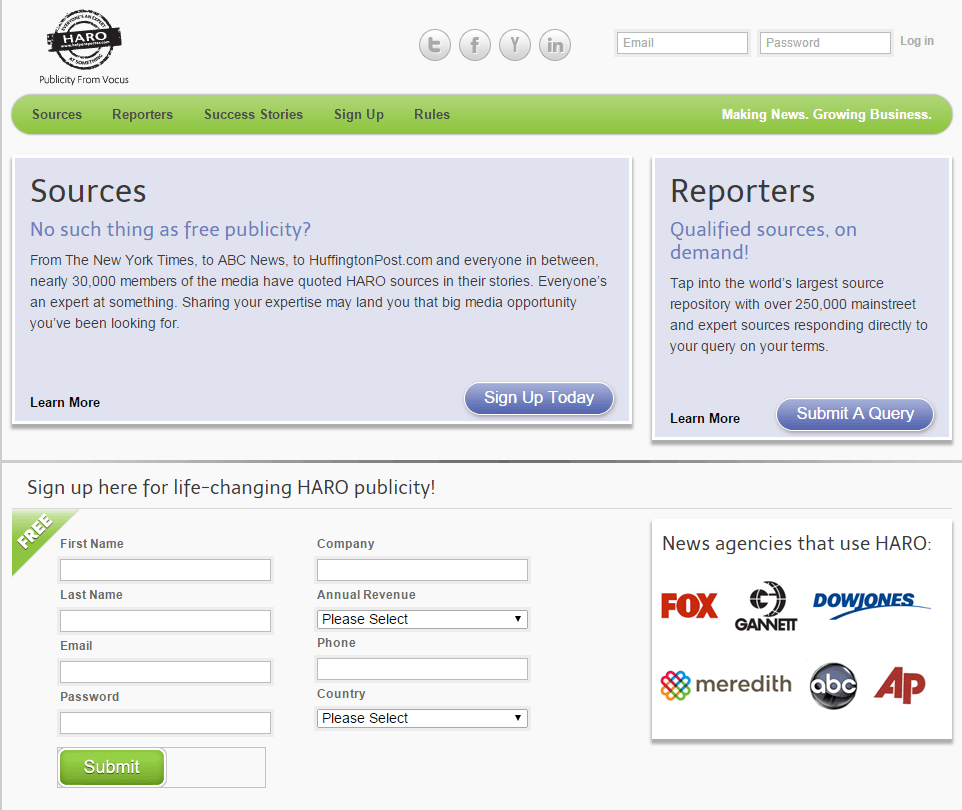Focus the Last Name field
Screen dimensions: 962x810
[x=165, y=620]
